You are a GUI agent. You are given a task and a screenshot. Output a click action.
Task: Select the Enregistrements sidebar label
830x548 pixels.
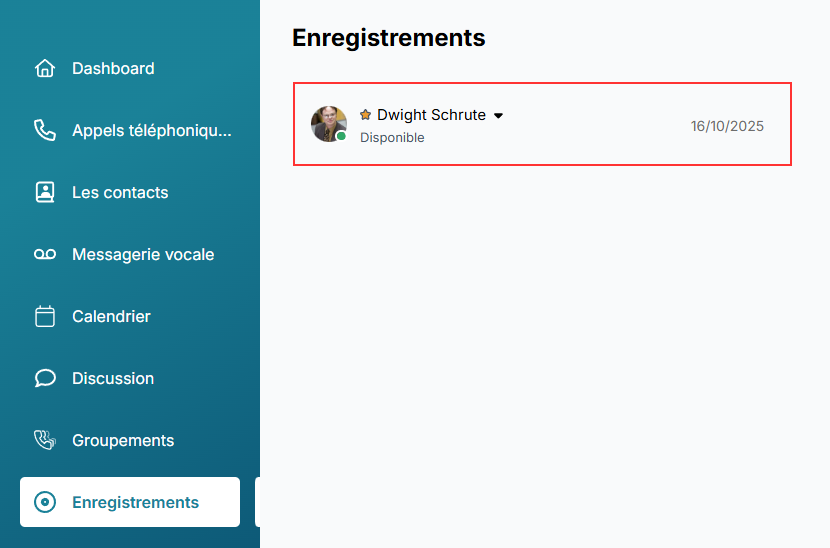click(x=135, y=503)
